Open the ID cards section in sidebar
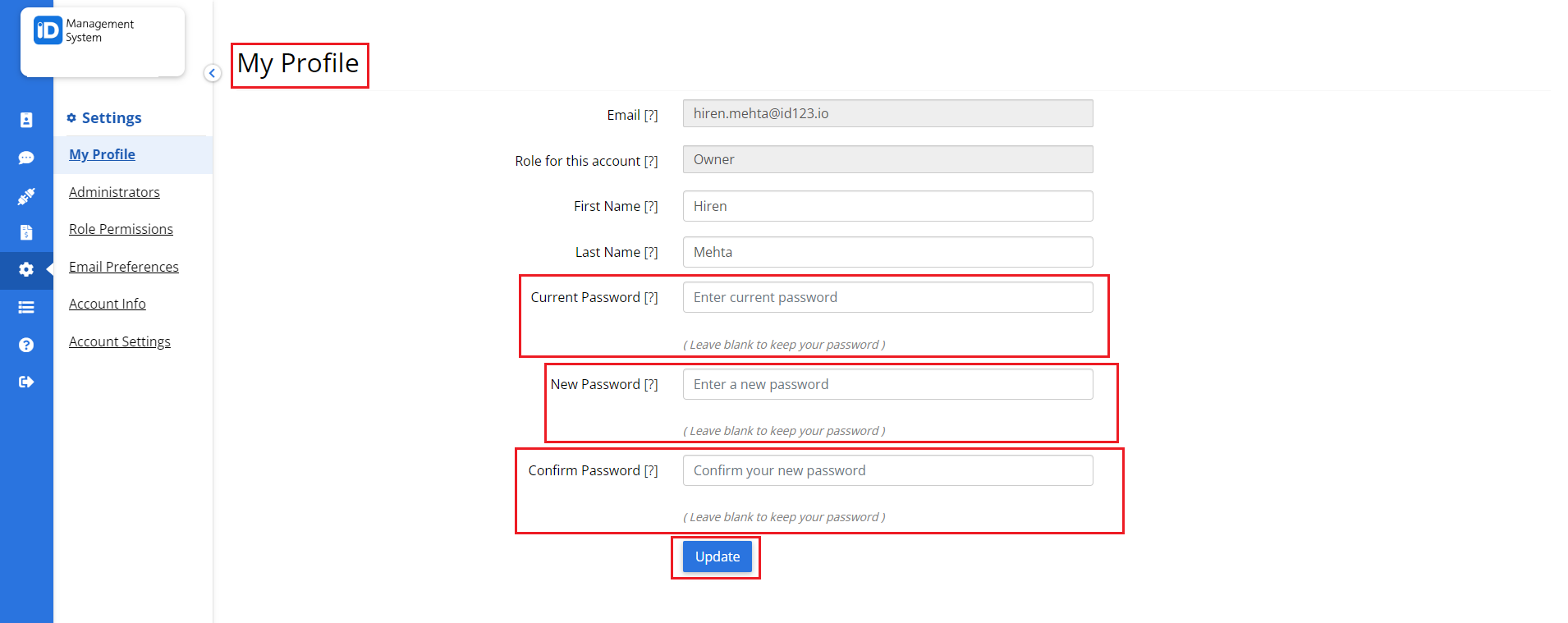Image resolution: width=1568 pixels, height=623 pixels. coord(26,119)
